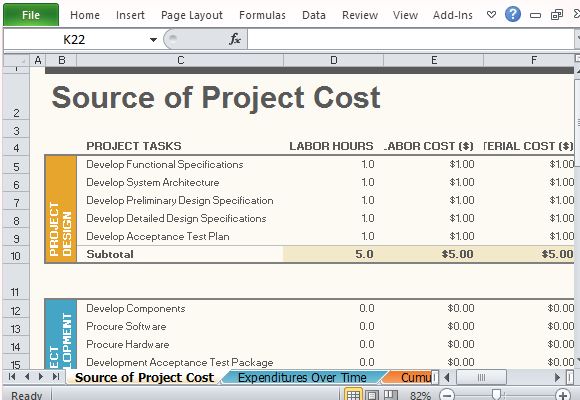
Task: Switch to Page Break Preview icon
Action: pyautogui.click(x=391, y=395)
